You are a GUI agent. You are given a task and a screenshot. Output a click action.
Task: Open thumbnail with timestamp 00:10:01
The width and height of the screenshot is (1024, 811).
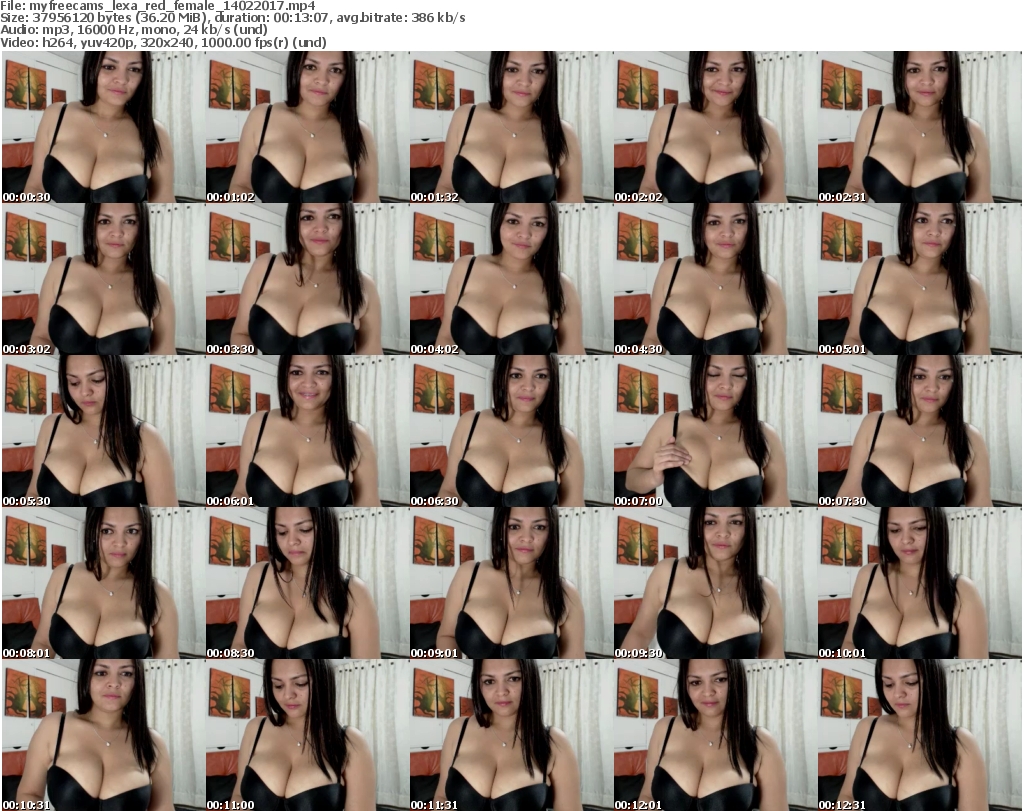tap(920, 583)
